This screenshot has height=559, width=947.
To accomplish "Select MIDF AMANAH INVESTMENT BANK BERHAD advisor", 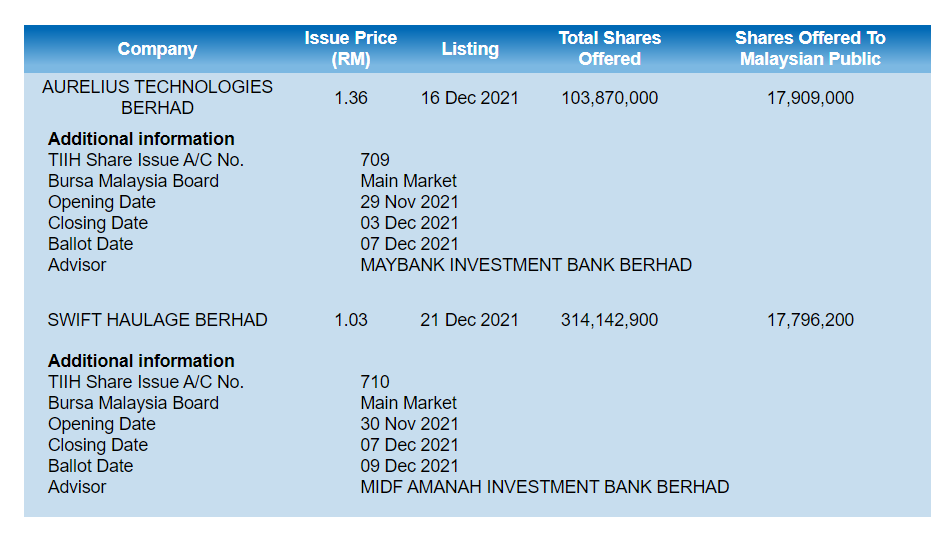I will coord(544,487).
